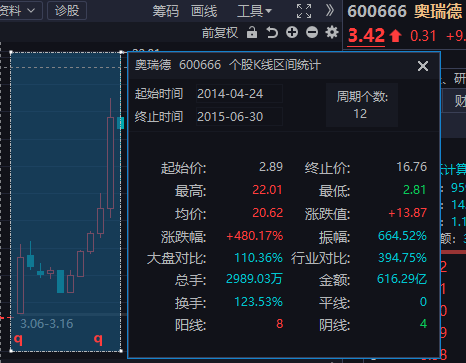Open chart settings gear icon
The width and height of the screenshot is (466, 363).
click(x=332, y=32)
